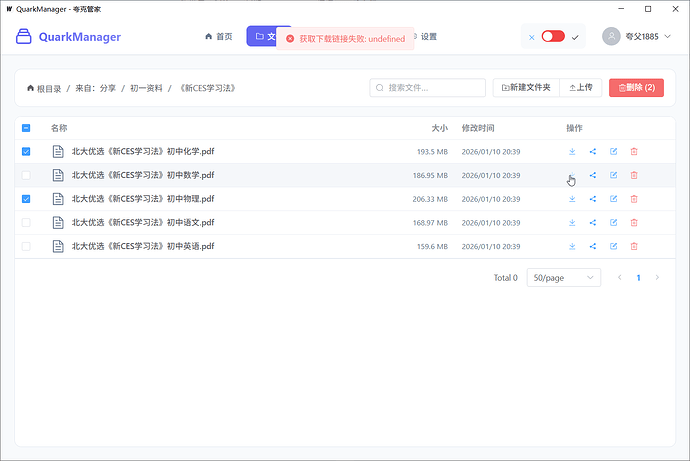
Task: Click the file name 北大优选《新CES学习法》初中数学.pdf
Action: [x=143, y=175]
